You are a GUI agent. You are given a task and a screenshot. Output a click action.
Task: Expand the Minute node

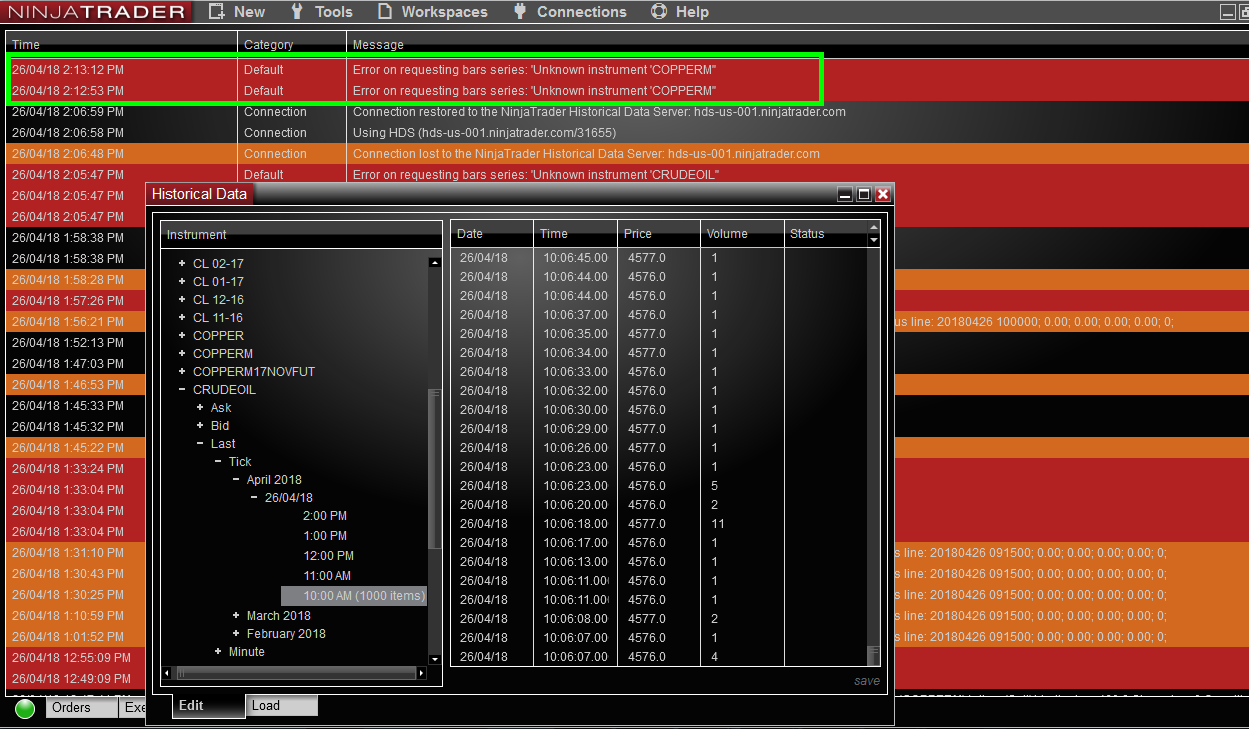click(x=218, y=652)
